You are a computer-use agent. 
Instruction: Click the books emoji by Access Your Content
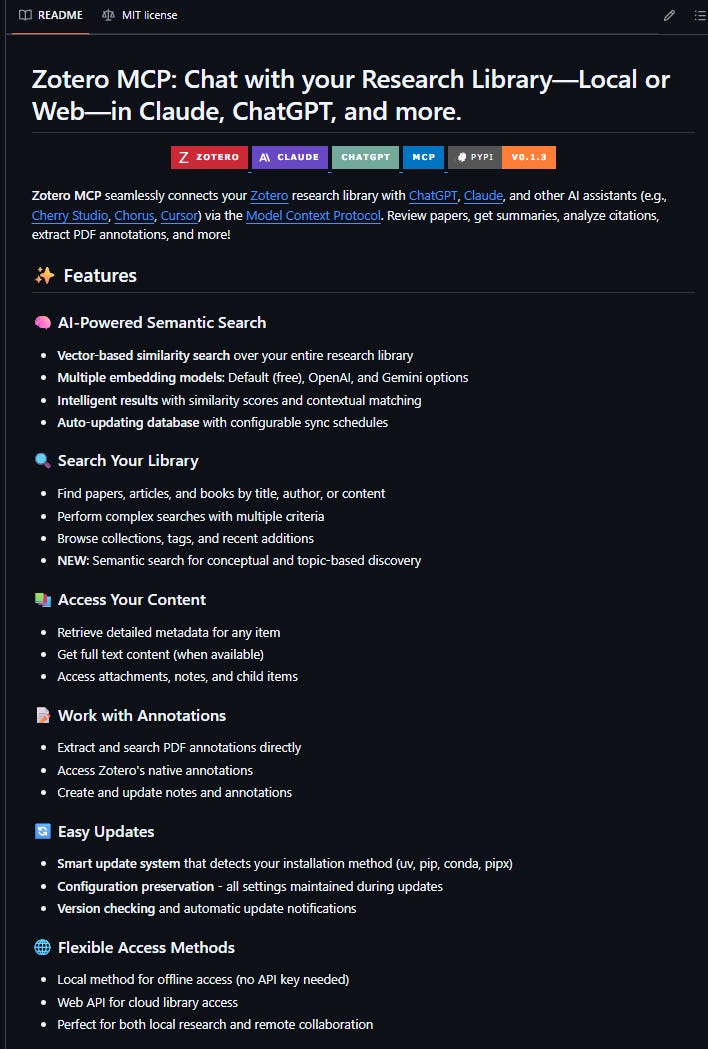pos(42,600)
